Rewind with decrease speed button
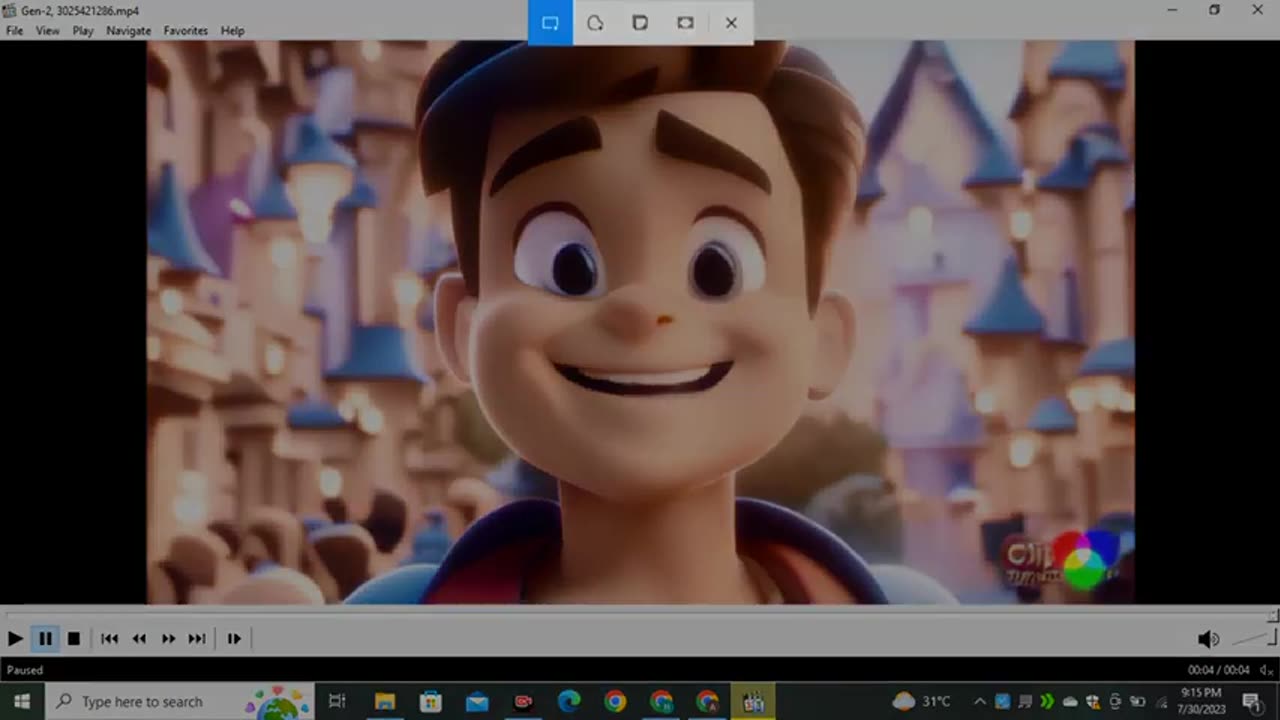1280x720 pixels. pyautogui.click(x=139, y=638)
